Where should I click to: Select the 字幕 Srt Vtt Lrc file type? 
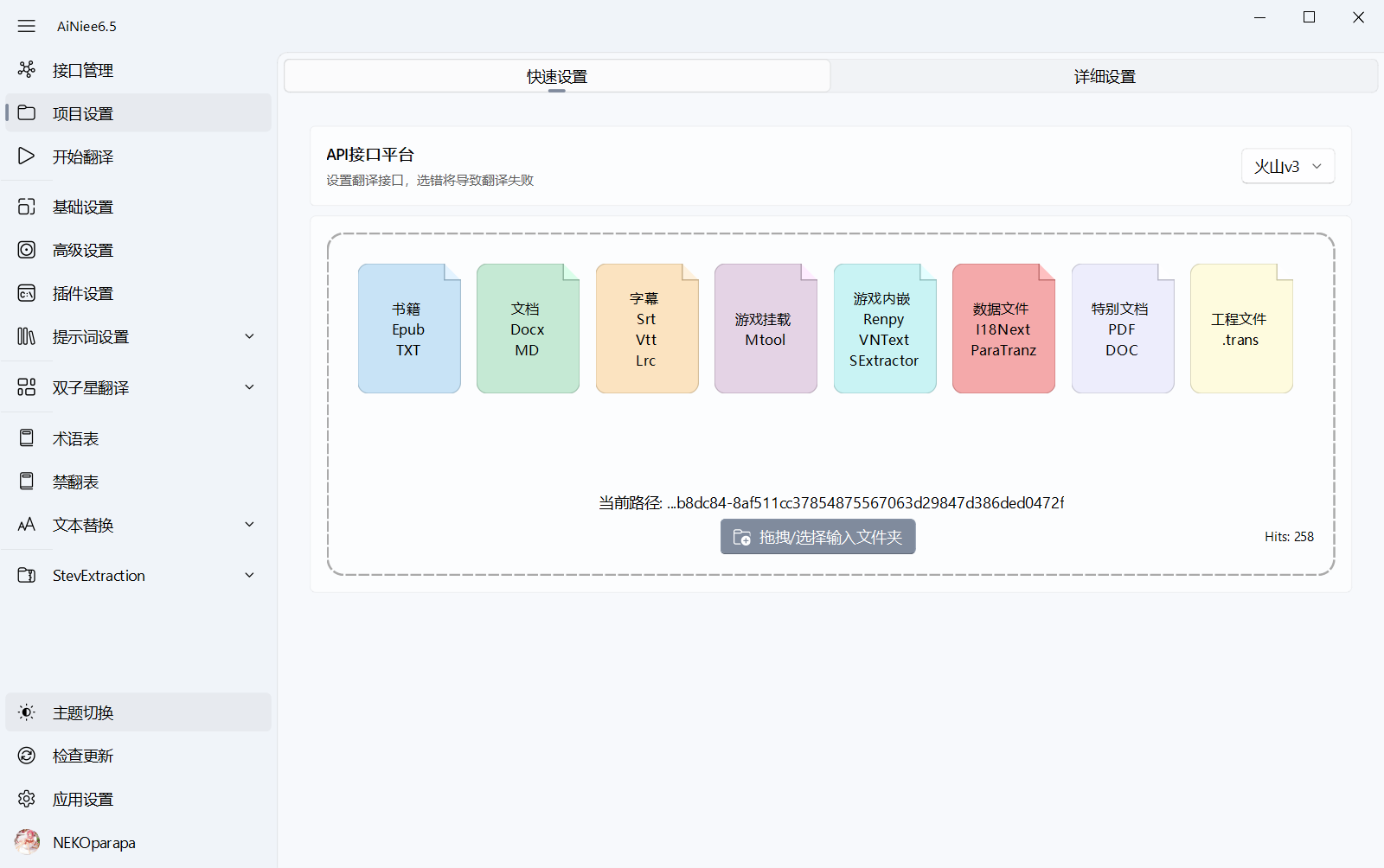[x=647, y=329]
